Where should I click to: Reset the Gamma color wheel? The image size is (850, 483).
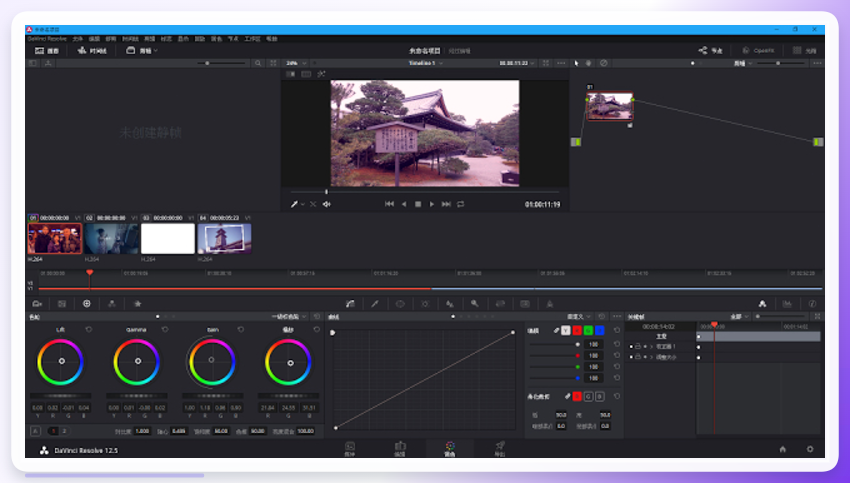[x=165, y=330]
